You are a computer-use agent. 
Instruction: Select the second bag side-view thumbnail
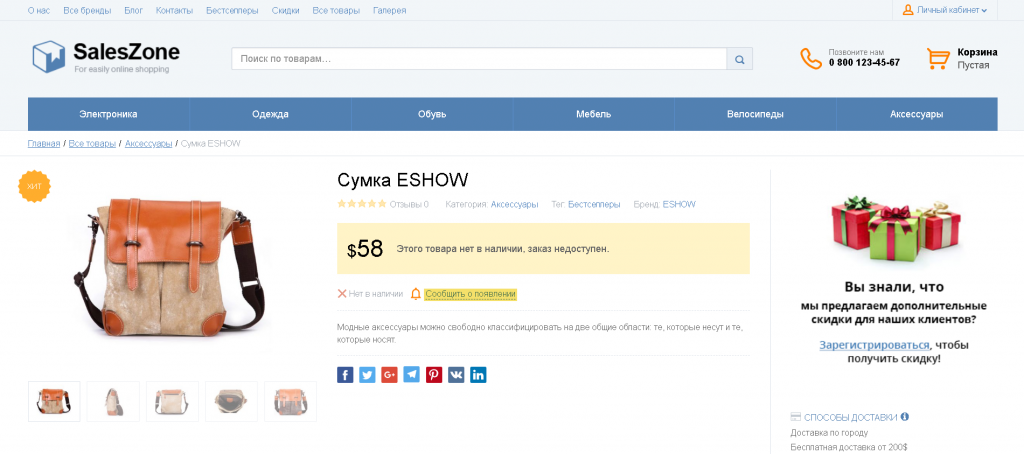(x=113, y=401)
